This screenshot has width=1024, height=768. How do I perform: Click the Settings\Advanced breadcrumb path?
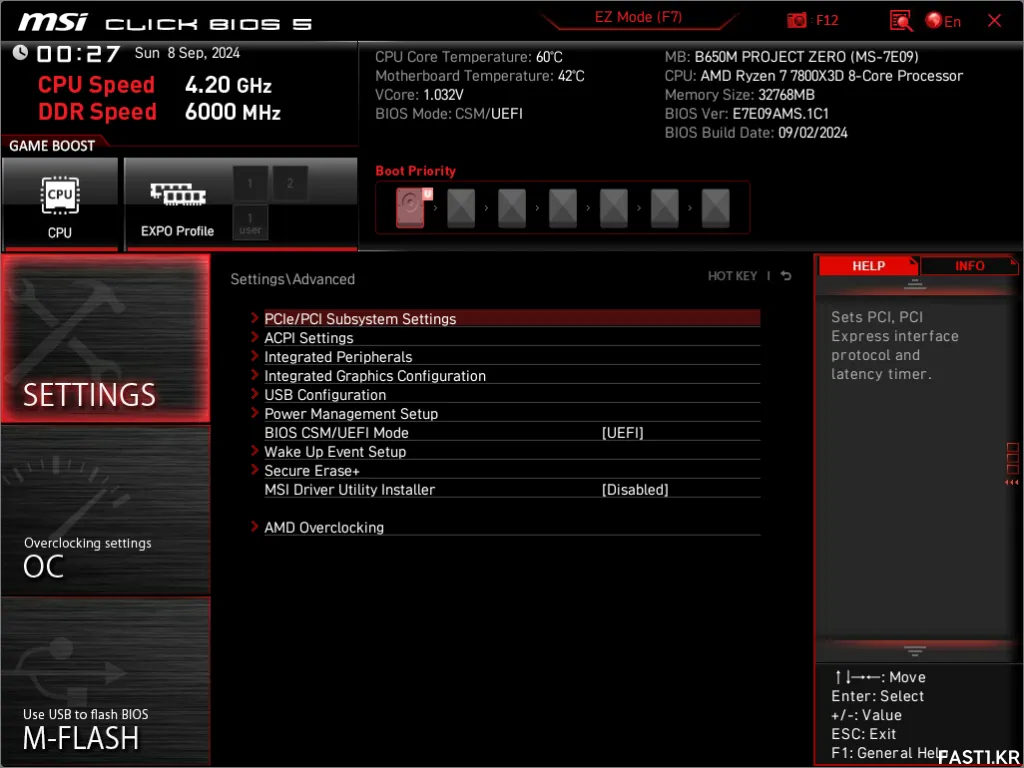pos(293,279)
